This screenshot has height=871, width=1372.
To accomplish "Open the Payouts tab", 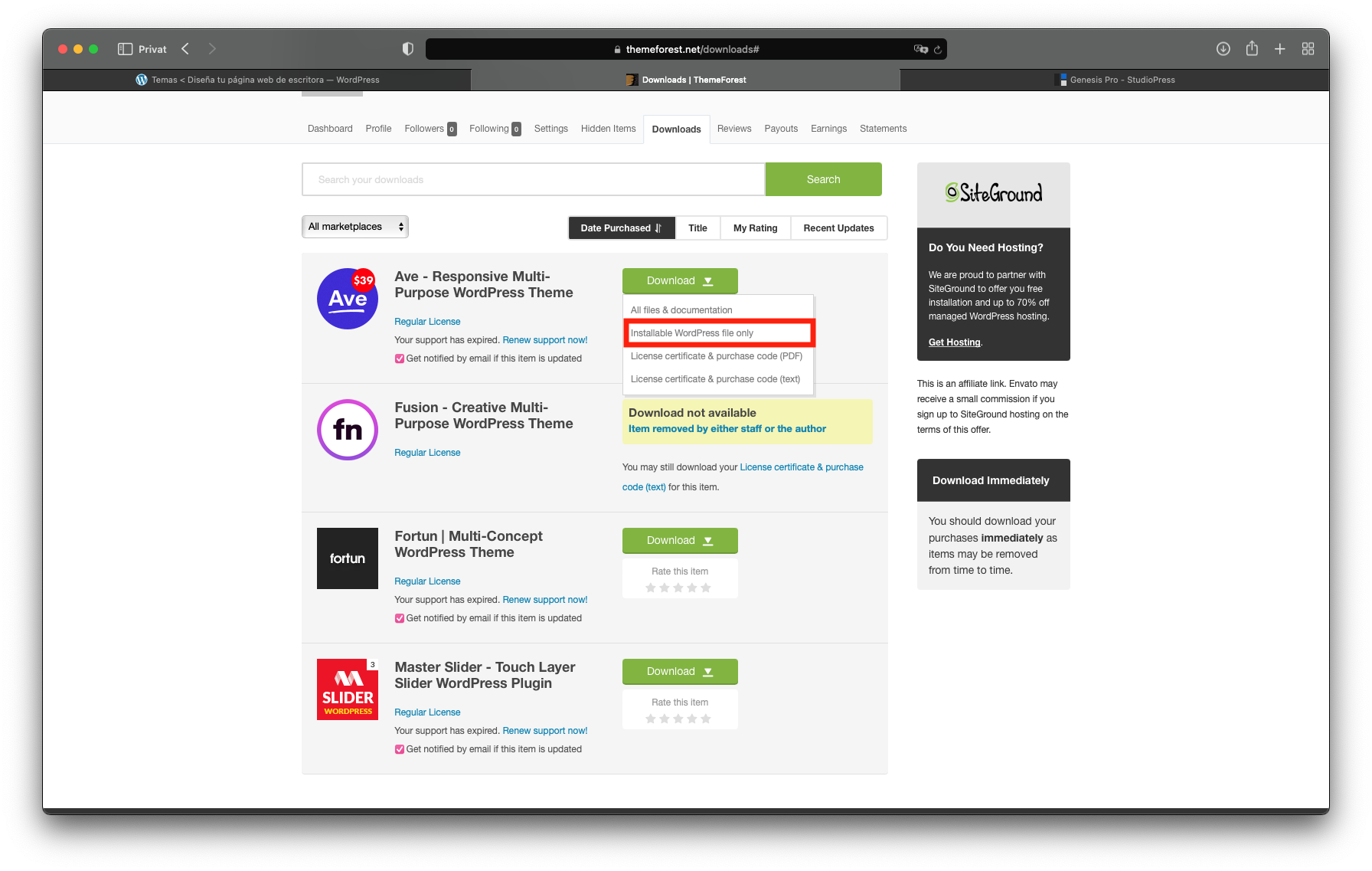I will [781, 129].
